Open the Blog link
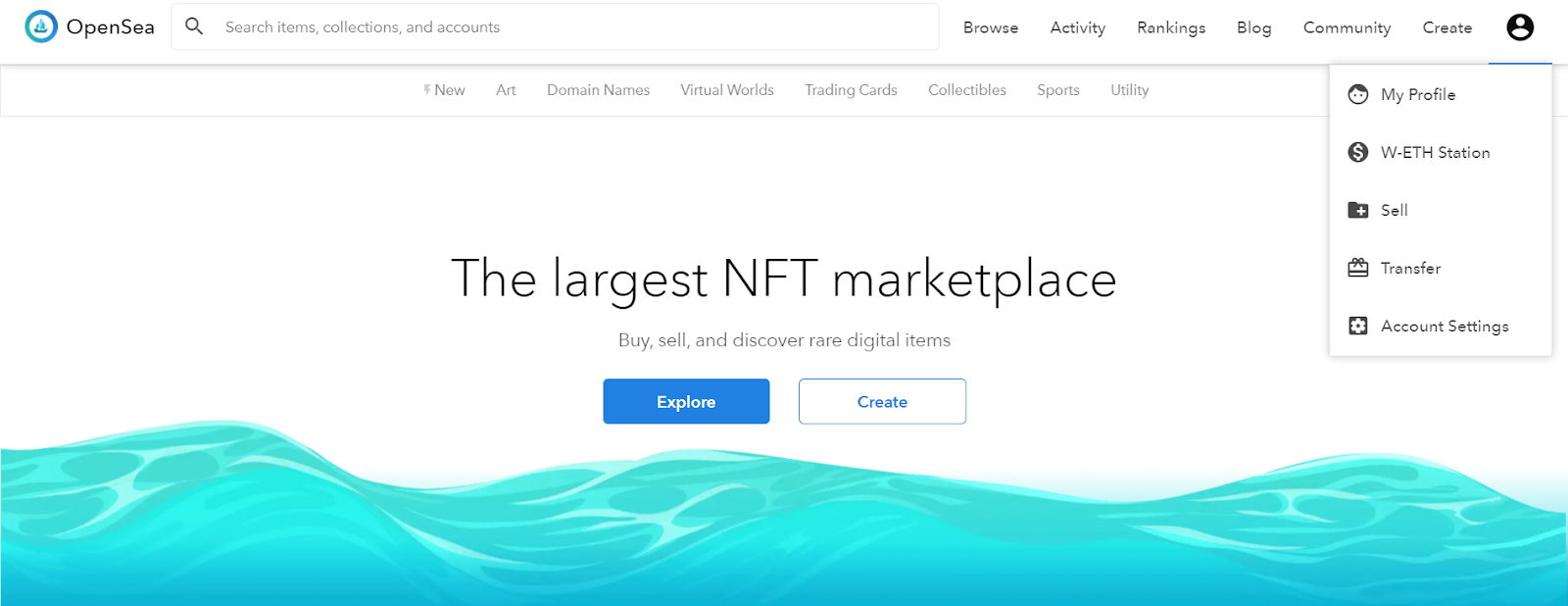The width and height of the screenshot is (1568, 606). pos(1254,27)
